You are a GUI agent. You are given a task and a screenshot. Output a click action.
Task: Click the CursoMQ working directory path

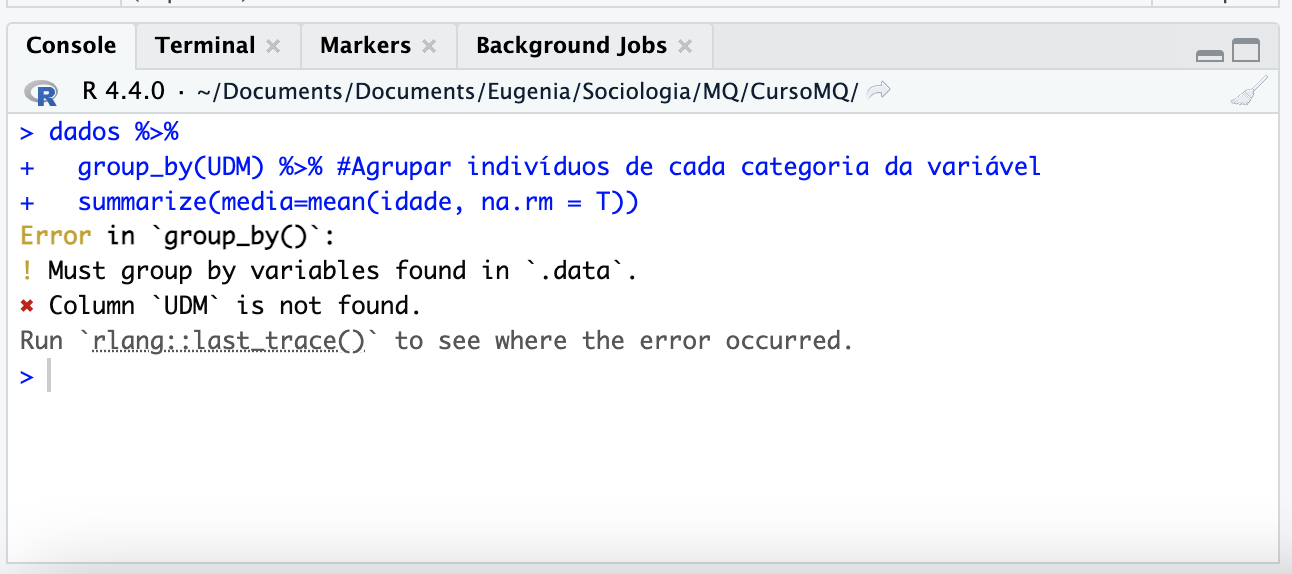527,92
